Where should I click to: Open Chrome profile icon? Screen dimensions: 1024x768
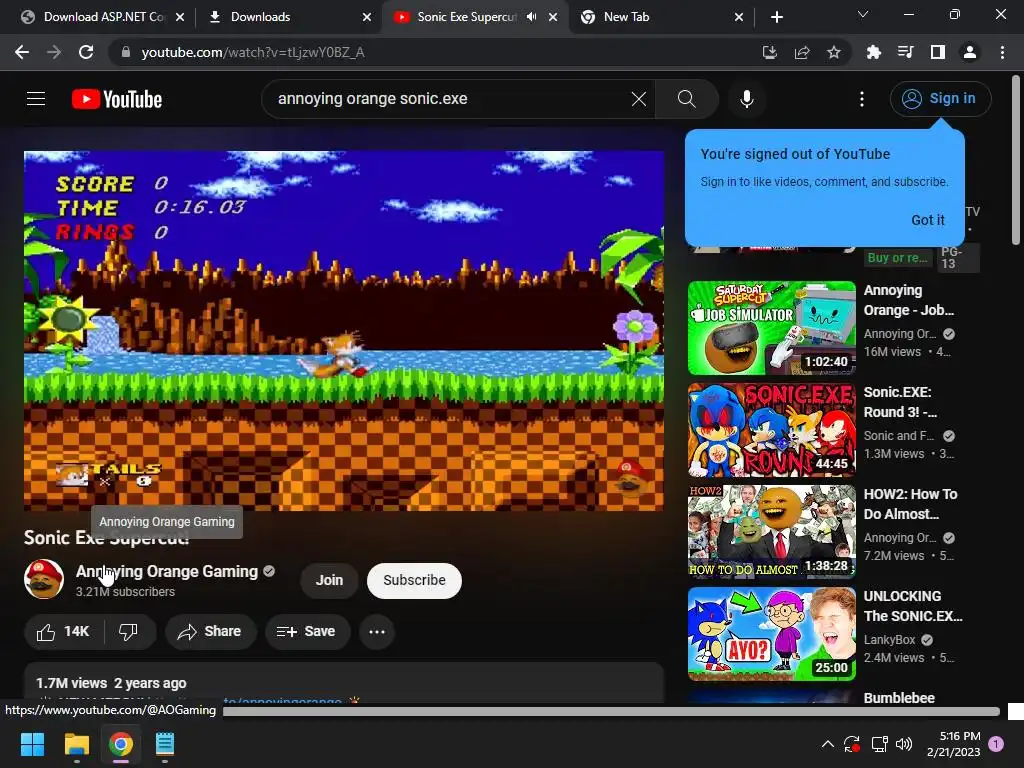[970, 52]
